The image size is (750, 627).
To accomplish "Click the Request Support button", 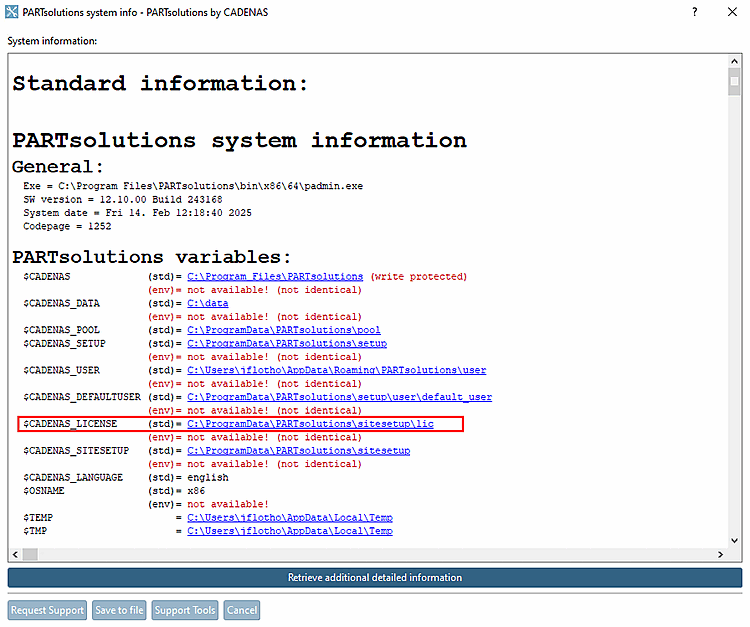I will pyautogui.click(x=47, y=610).
